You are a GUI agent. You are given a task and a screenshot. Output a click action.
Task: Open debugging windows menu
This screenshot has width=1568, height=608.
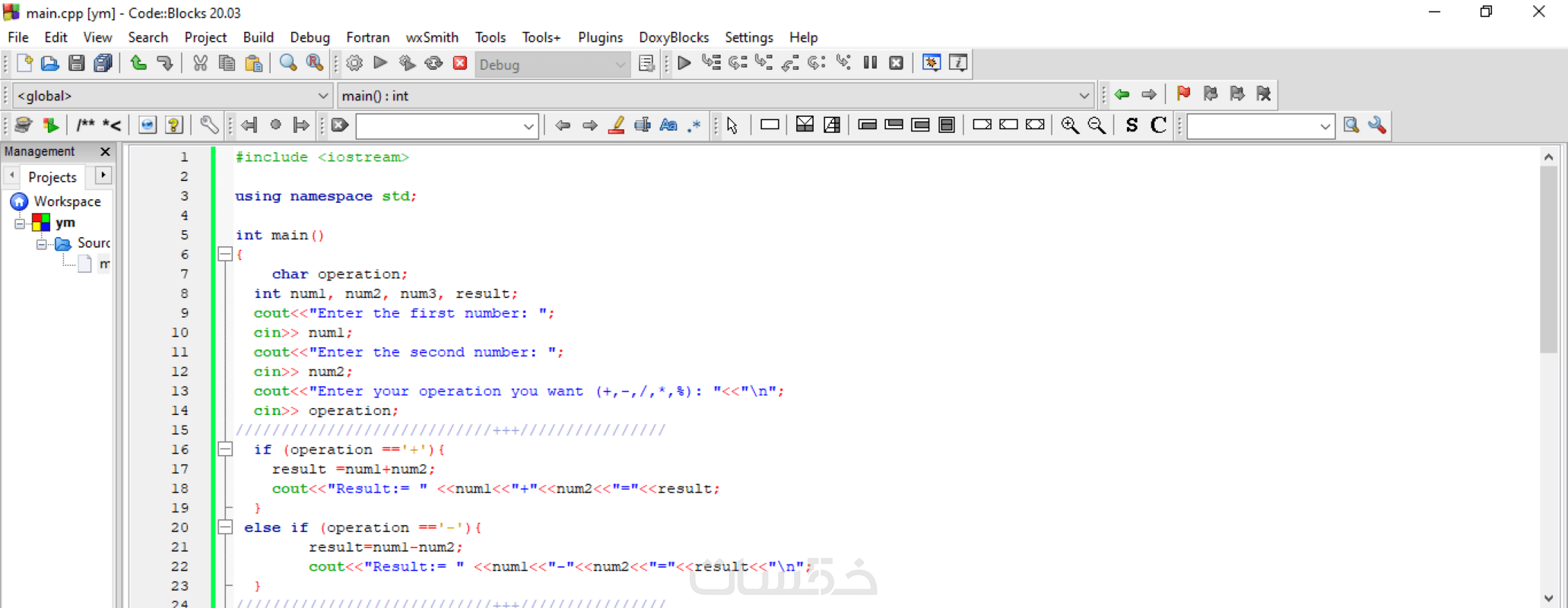(932, 64)
